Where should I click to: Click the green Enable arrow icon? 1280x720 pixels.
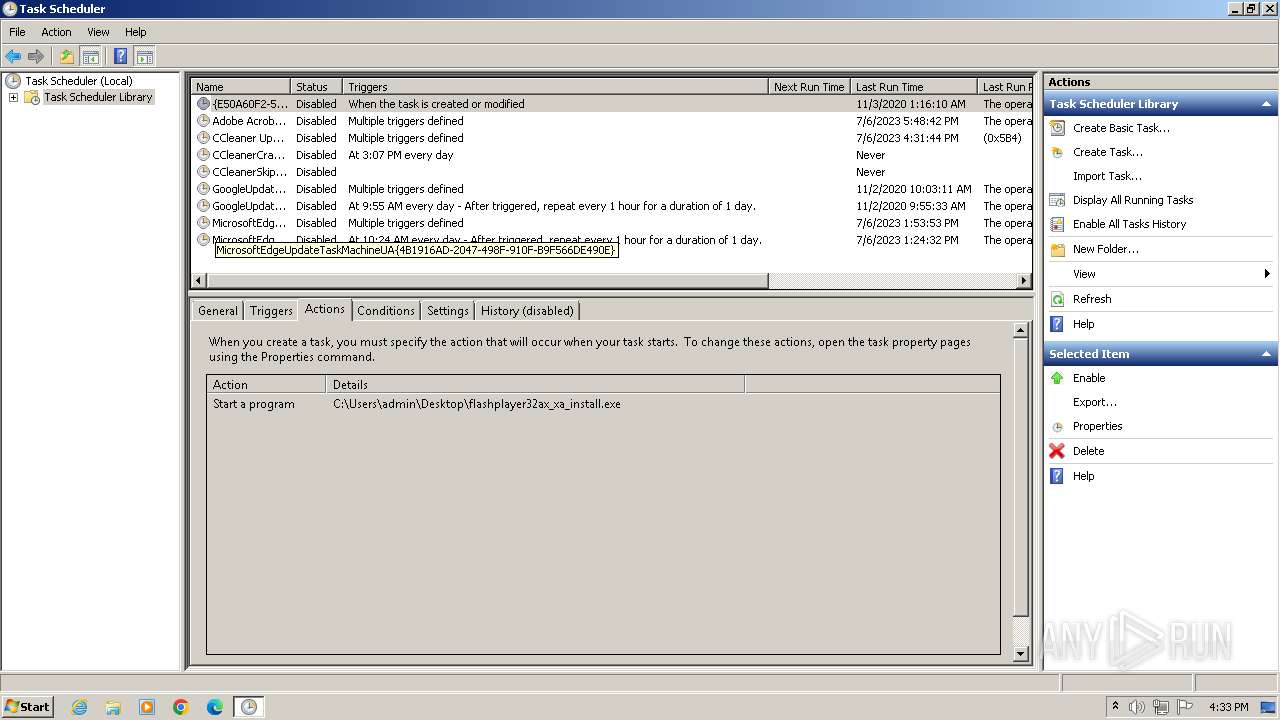tap(1057, 378)
